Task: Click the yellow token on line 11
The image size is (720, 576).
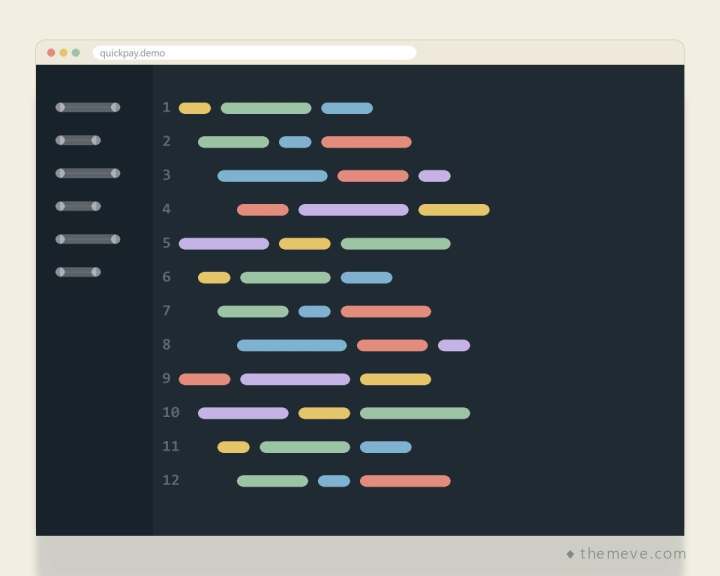Action: tap(233, 447)
